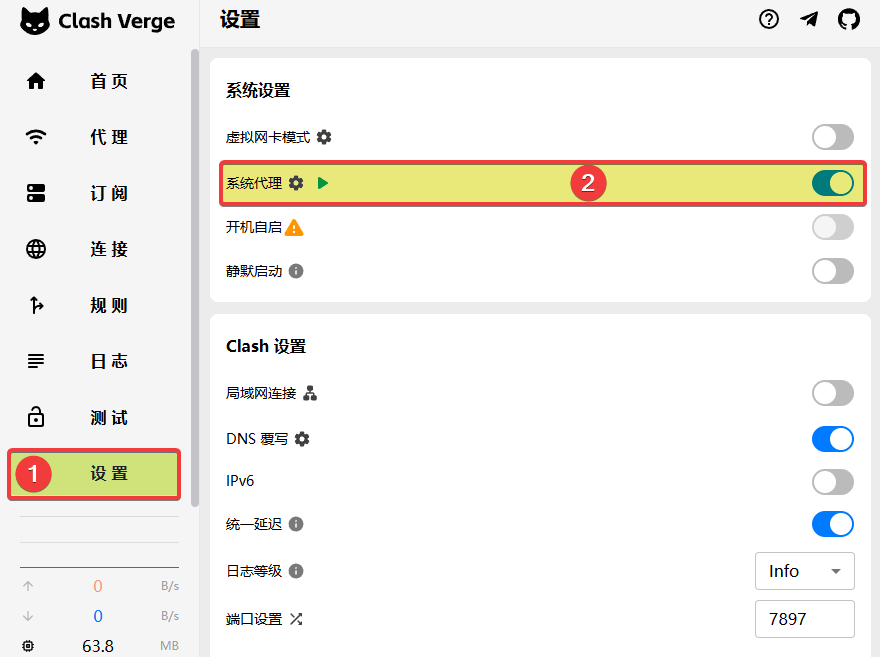Select the 设置 settings page
880x657 pixels.
pyautogui.click(x=94, y=474)
